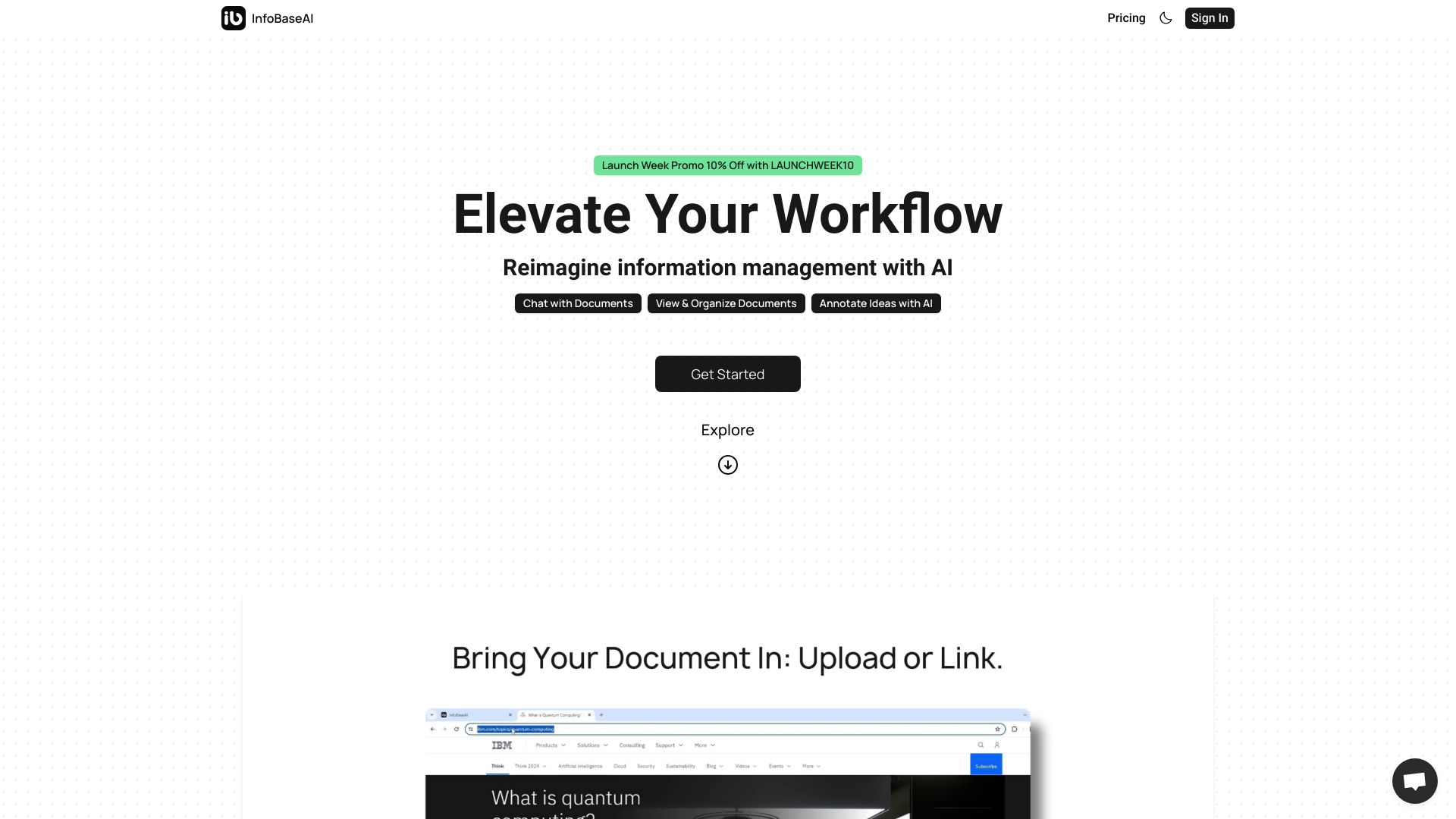This screenshot has height=819, width=1456.
Task: Click the IBM quantum computing thumbnail
Action: click(x=727, y=763)
